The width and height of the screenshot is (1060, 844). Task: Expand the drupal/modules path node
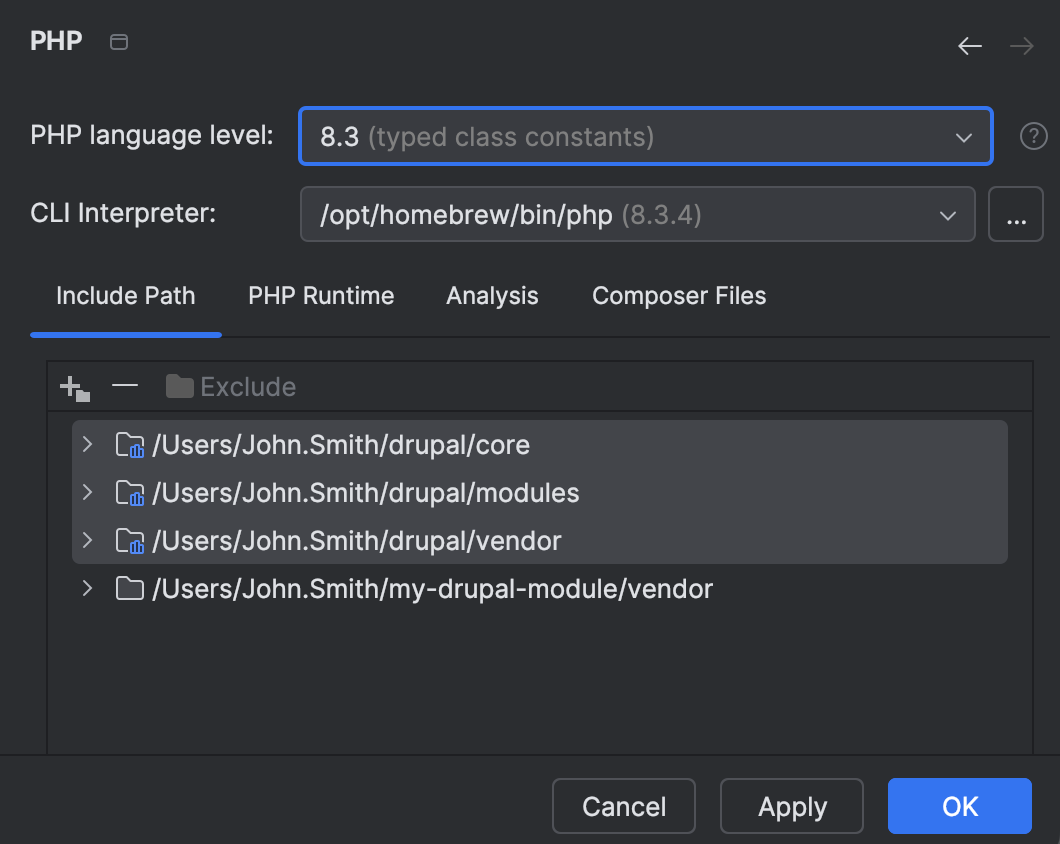tap(88, 492)
